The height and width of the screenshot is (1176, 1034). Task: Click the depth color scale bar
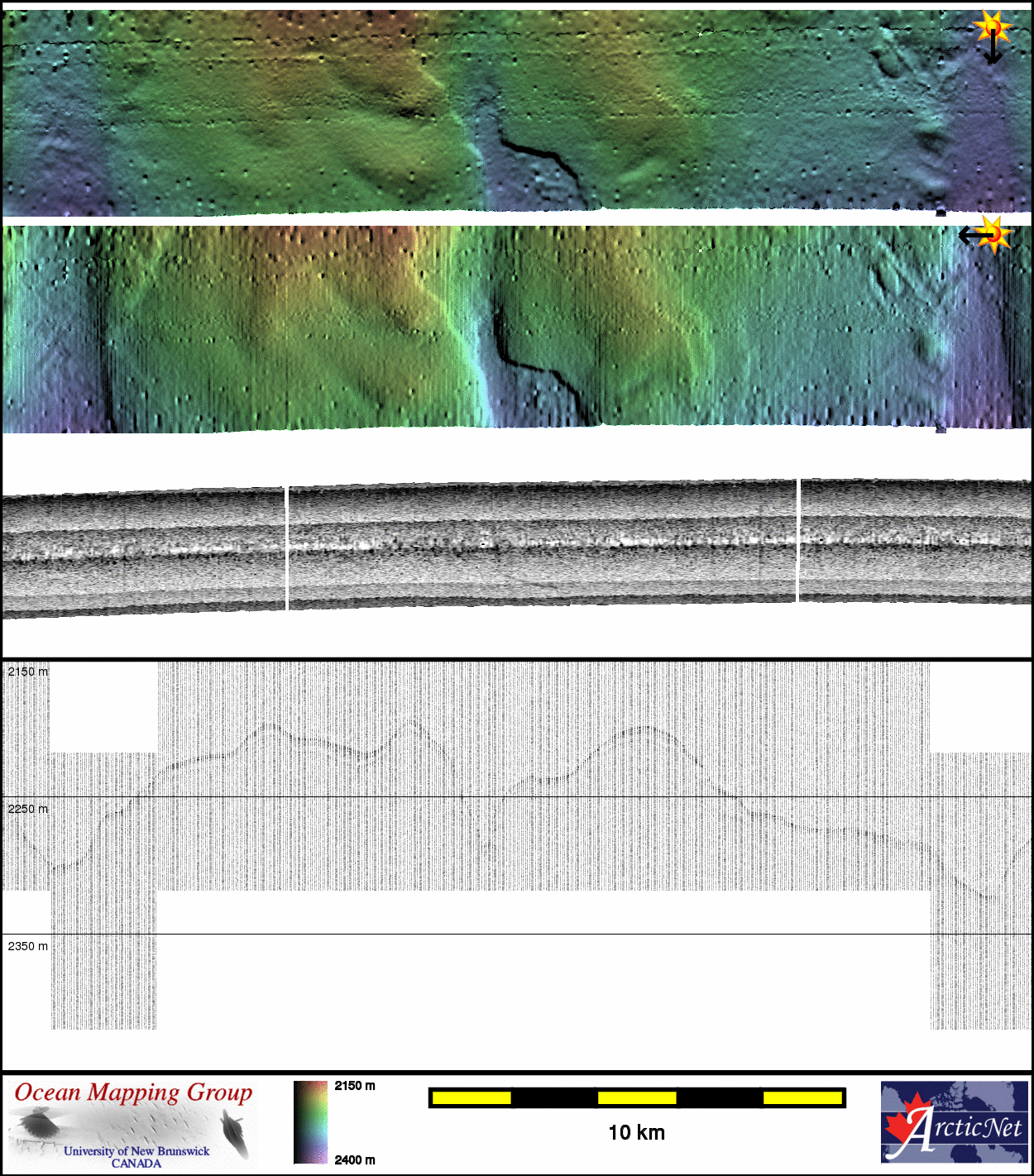(x=310, y=1122)
